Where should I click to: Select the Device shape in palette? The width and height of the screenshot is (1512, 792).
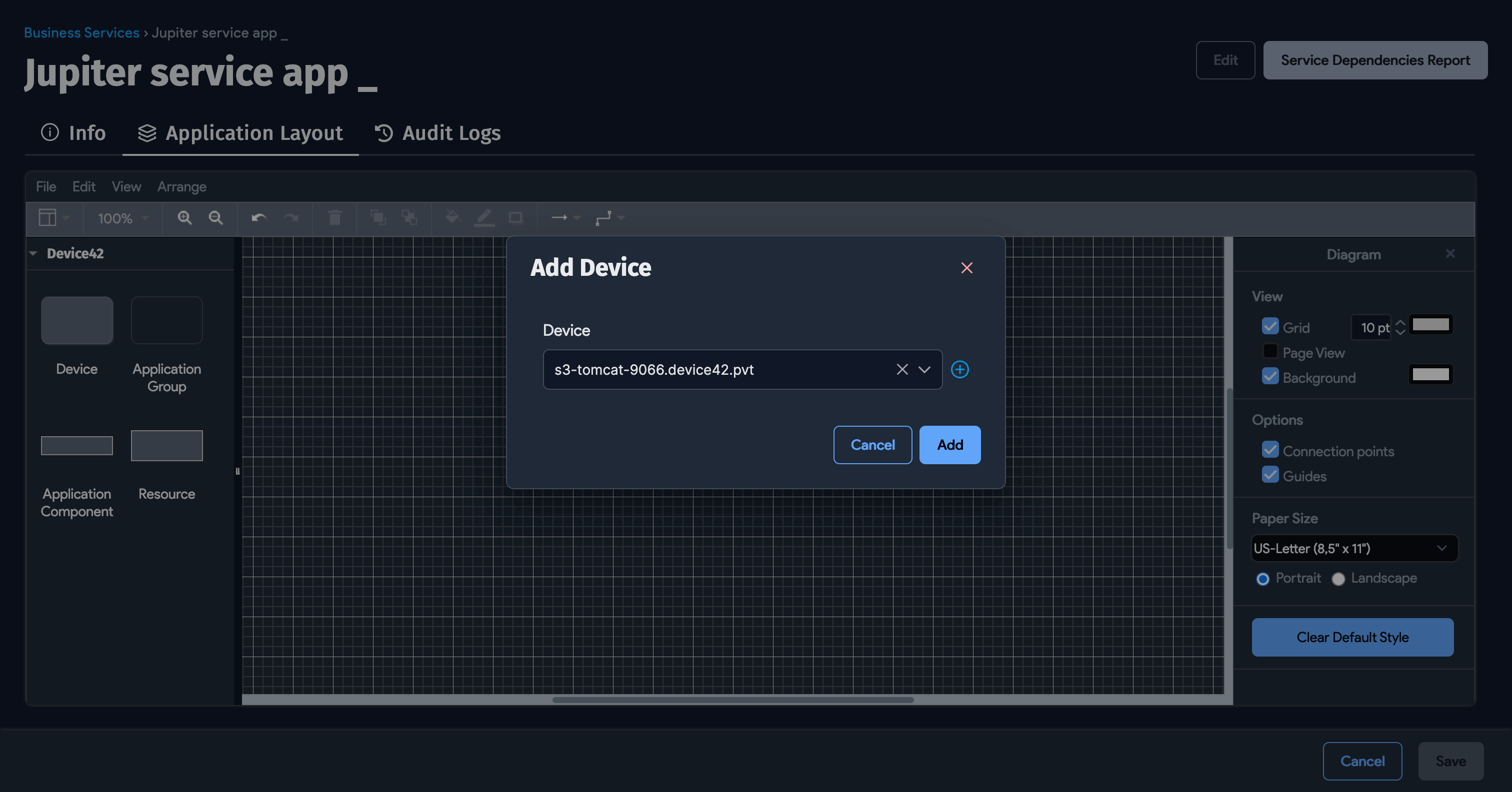pyautogui.click(x=77, y=320)
